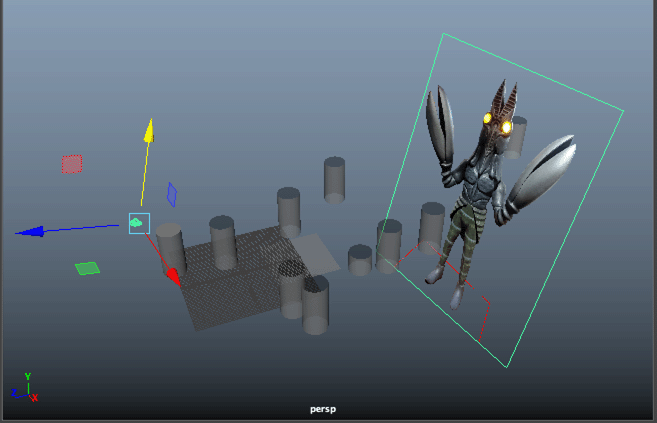Click the creature's large right-side claw

pos(541,177)
